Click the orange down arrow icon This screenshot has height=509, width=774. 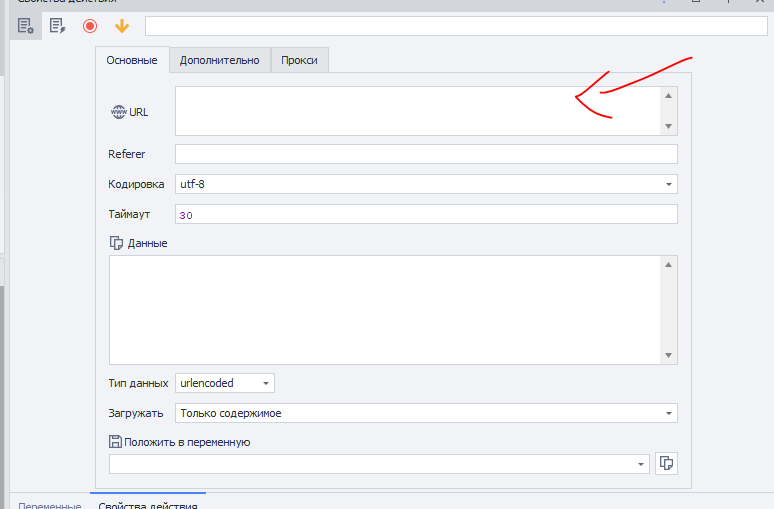tap(122, 26)
